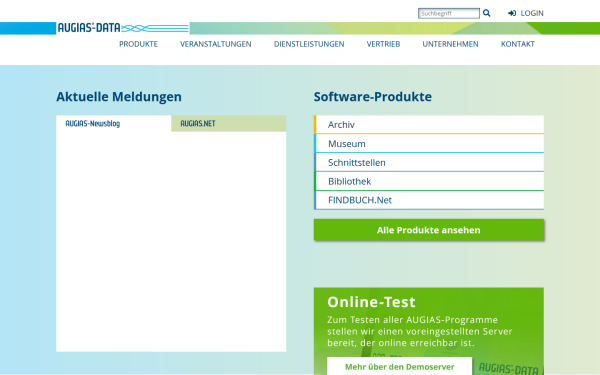The height and width of the screenshot is (375, 600).
Task: Click the magnifier search icon
Action: (x=486, y=13)
